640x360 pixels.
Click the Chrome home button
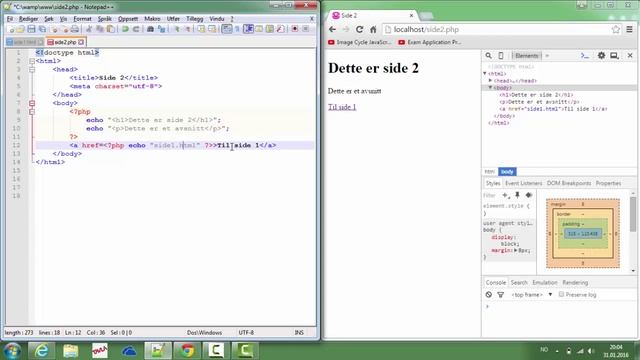point(373,29)
